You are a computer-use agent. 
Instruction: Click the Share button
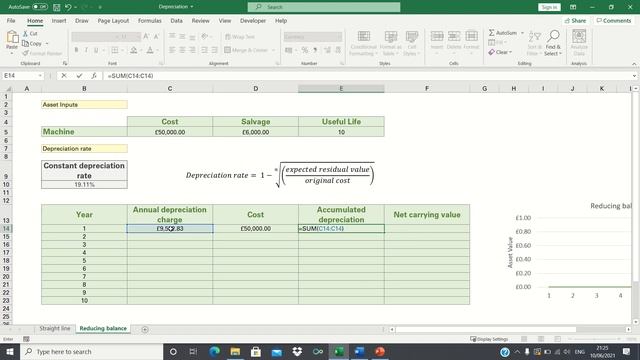pos(575,20)
